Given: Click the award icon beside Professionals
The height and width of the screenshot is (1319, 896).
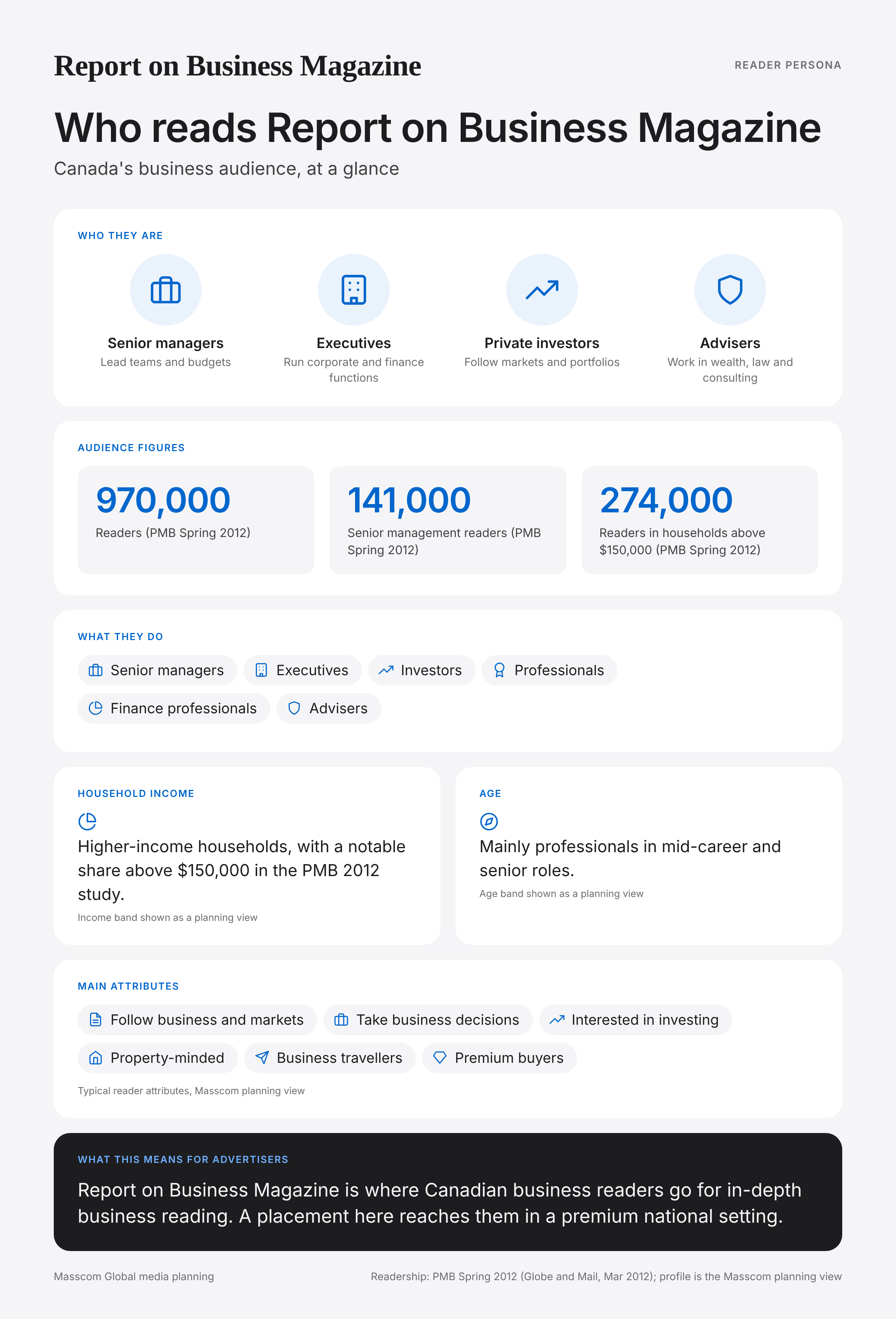Looking at the screenshot, I should (499, 670).
